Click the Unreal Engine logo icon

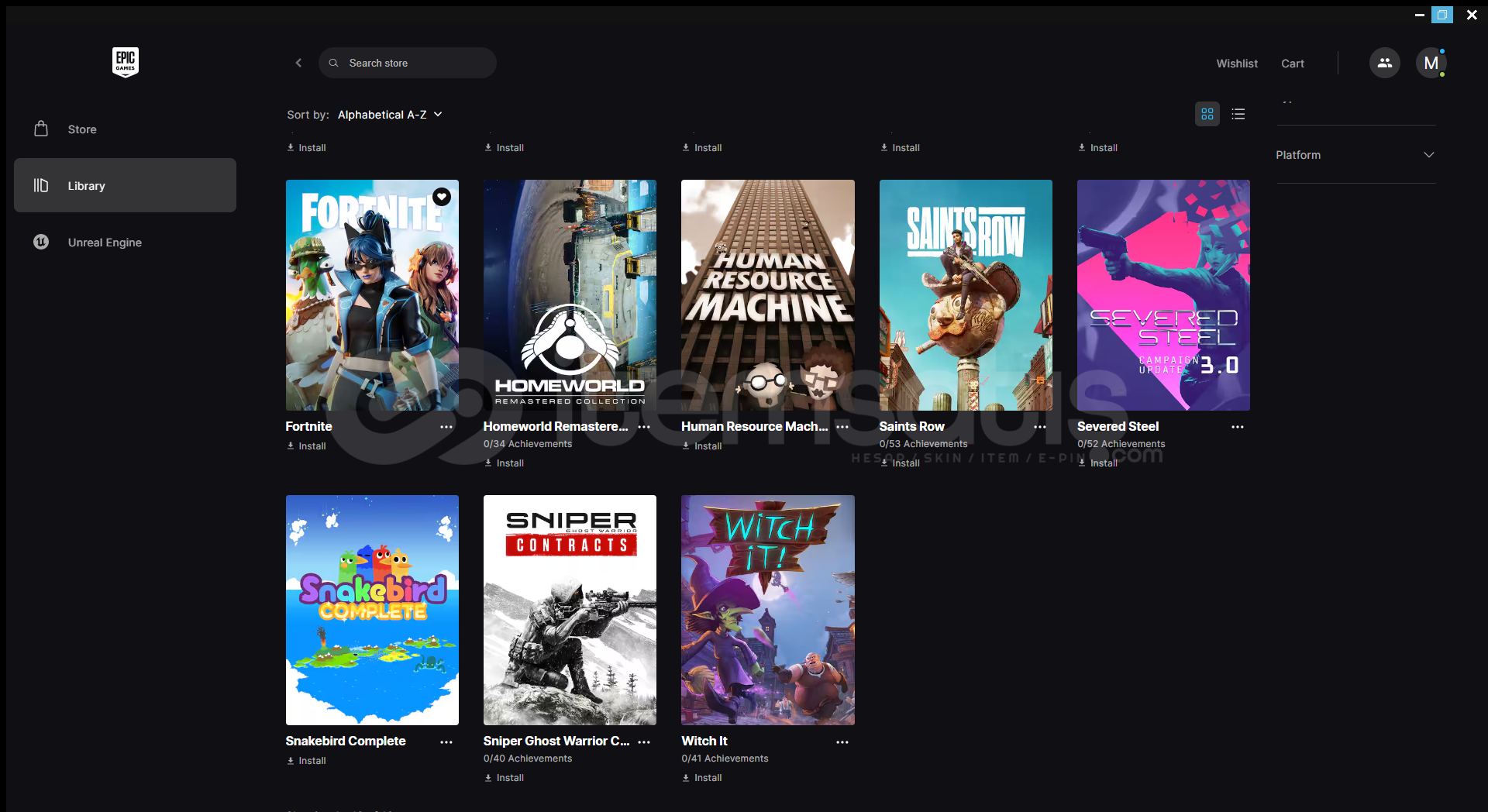[x=41, y=242]
